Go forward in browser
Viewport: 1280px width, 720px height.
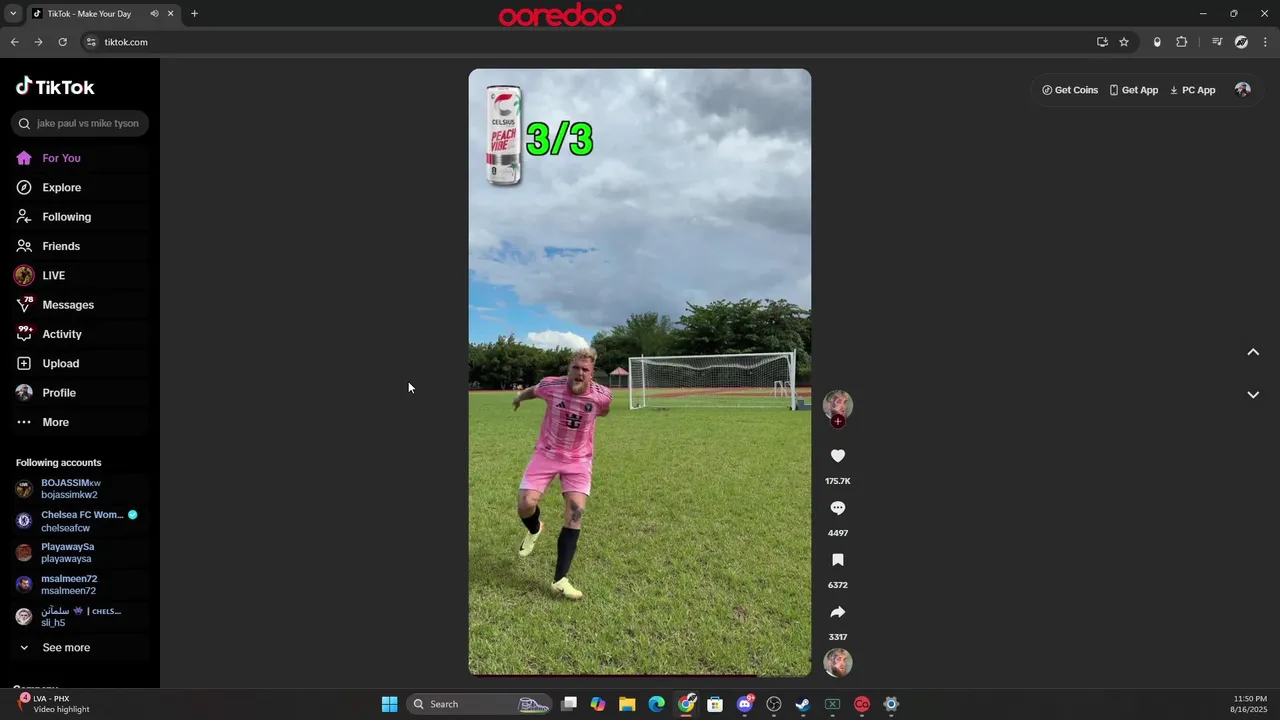pos(38,42)
